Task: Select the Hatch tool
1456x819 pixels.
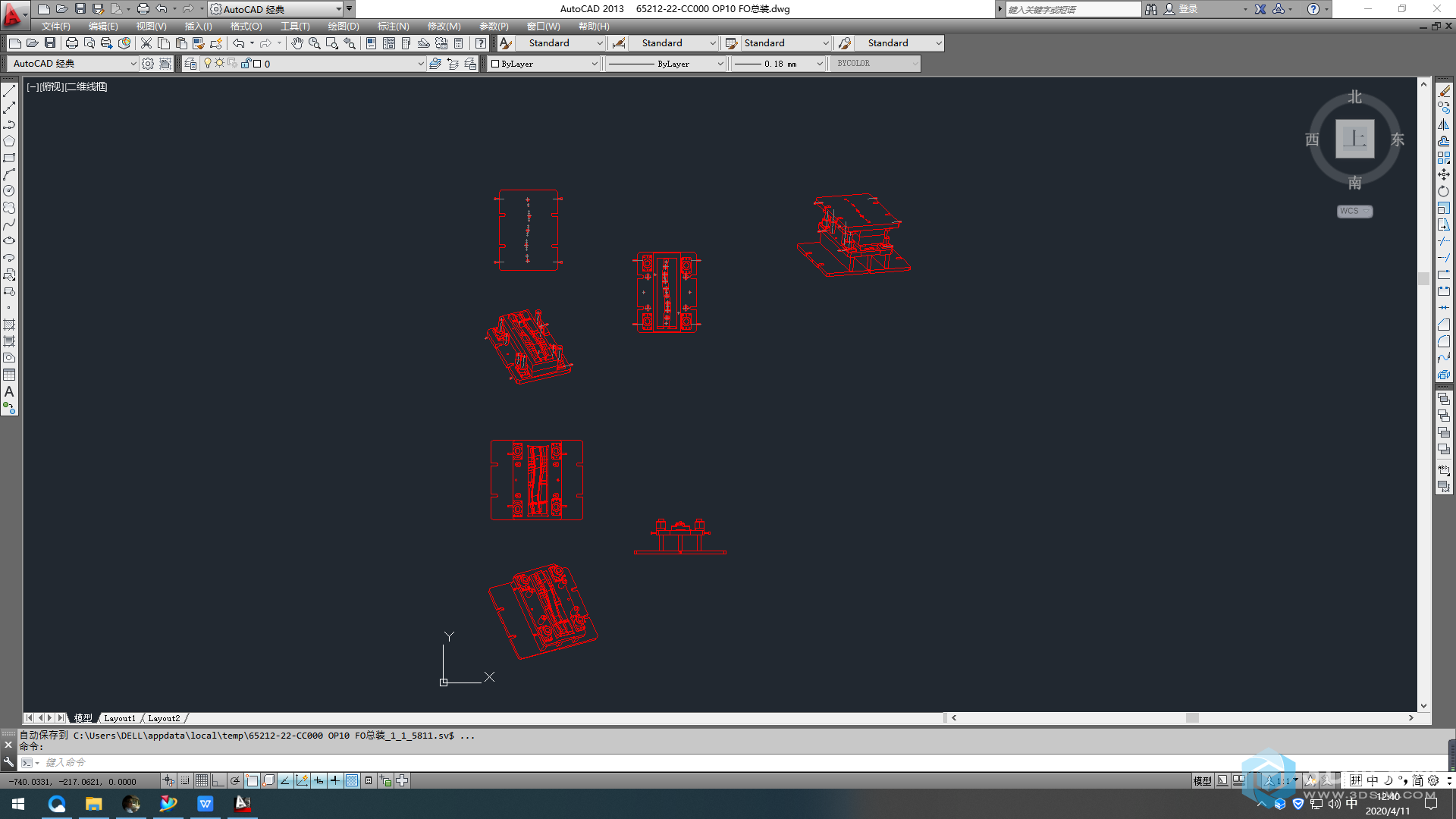Action: tap(9, 325)
